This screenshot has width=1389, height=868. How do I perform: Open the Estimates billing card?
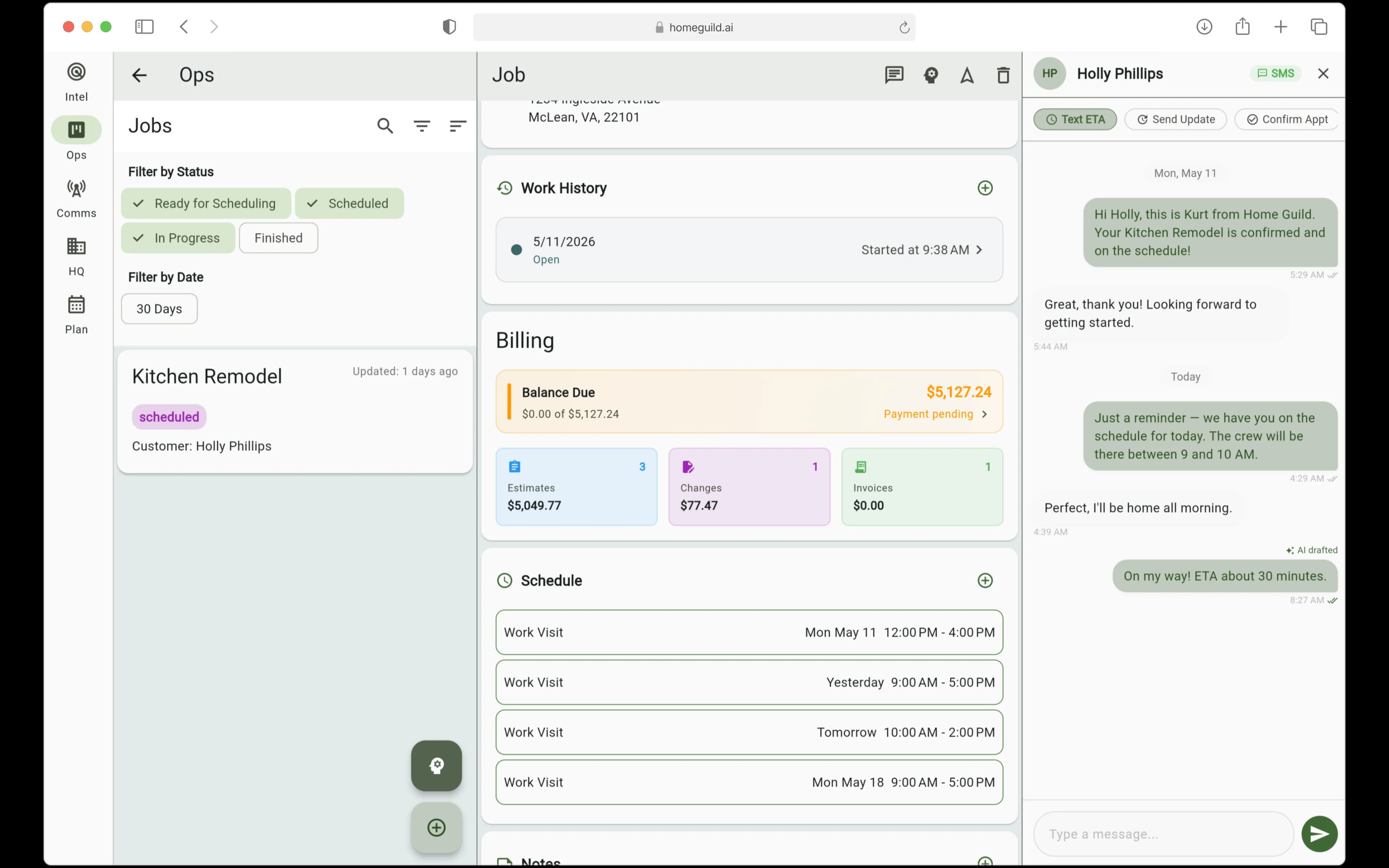pyautogui.click(x=576, y=487)
